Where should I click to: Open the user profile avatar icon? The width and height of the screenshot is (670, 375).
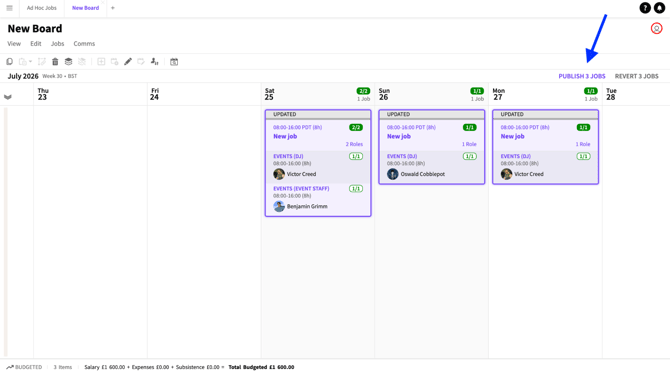coord(656,28)
